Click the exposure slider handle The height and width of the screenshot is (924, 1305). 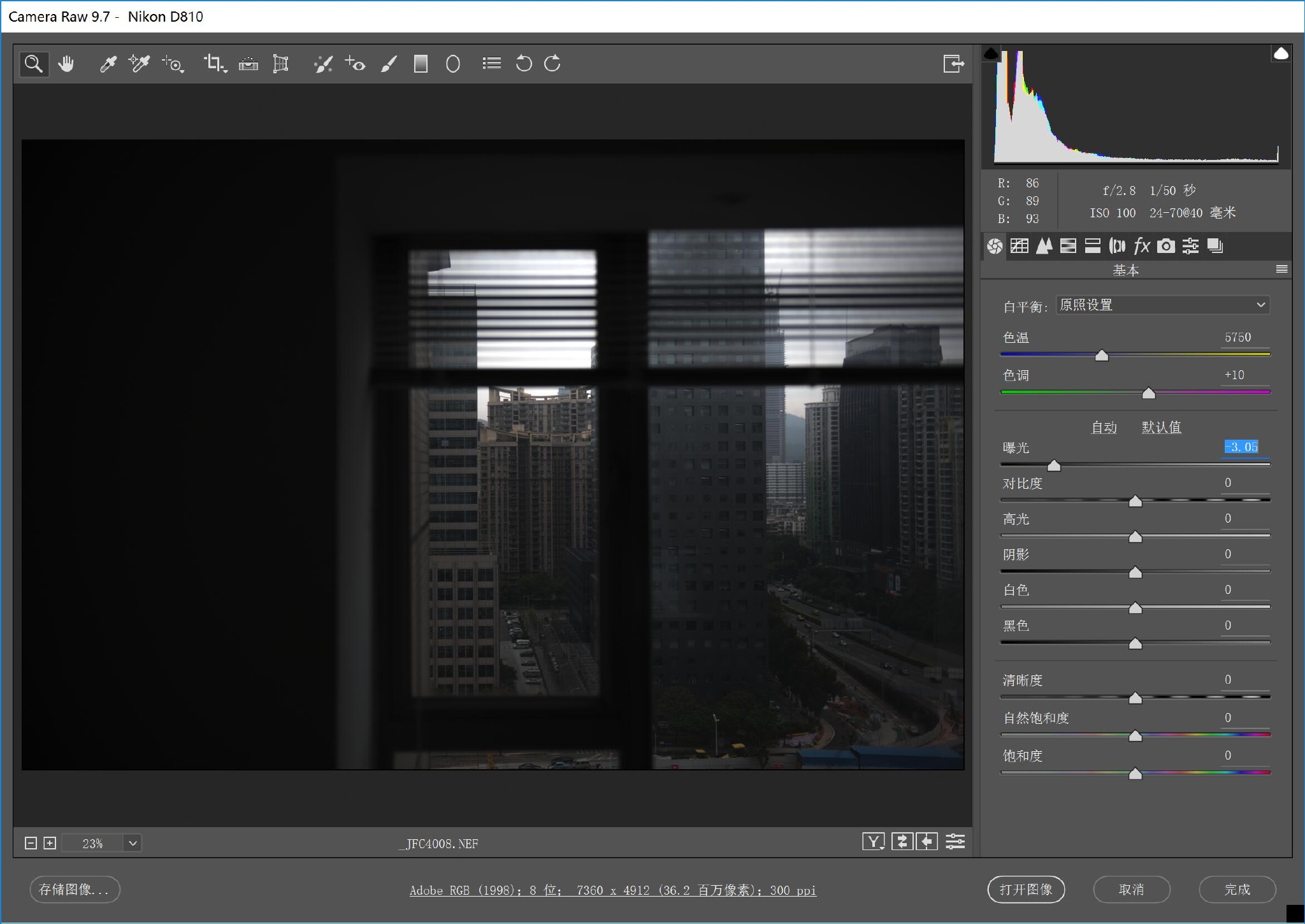(x=1055, y=466)
